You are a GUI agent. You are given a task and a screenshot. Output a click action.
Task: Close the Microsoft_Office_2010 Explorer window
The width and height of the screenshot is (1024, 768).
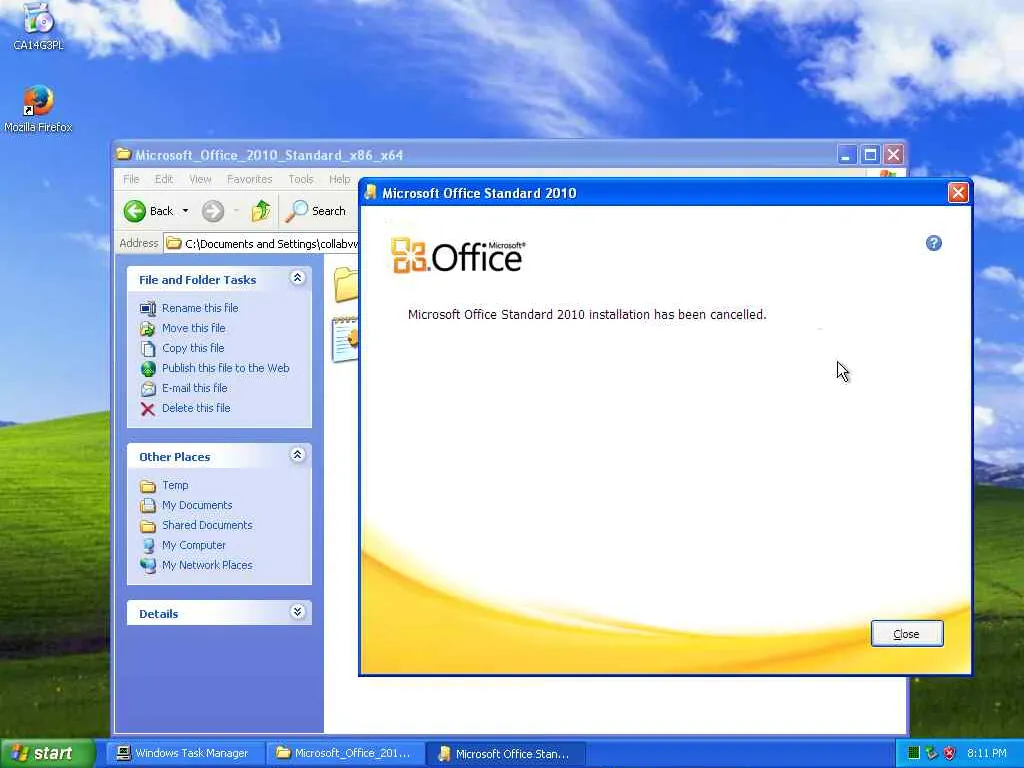pos(893,155)
